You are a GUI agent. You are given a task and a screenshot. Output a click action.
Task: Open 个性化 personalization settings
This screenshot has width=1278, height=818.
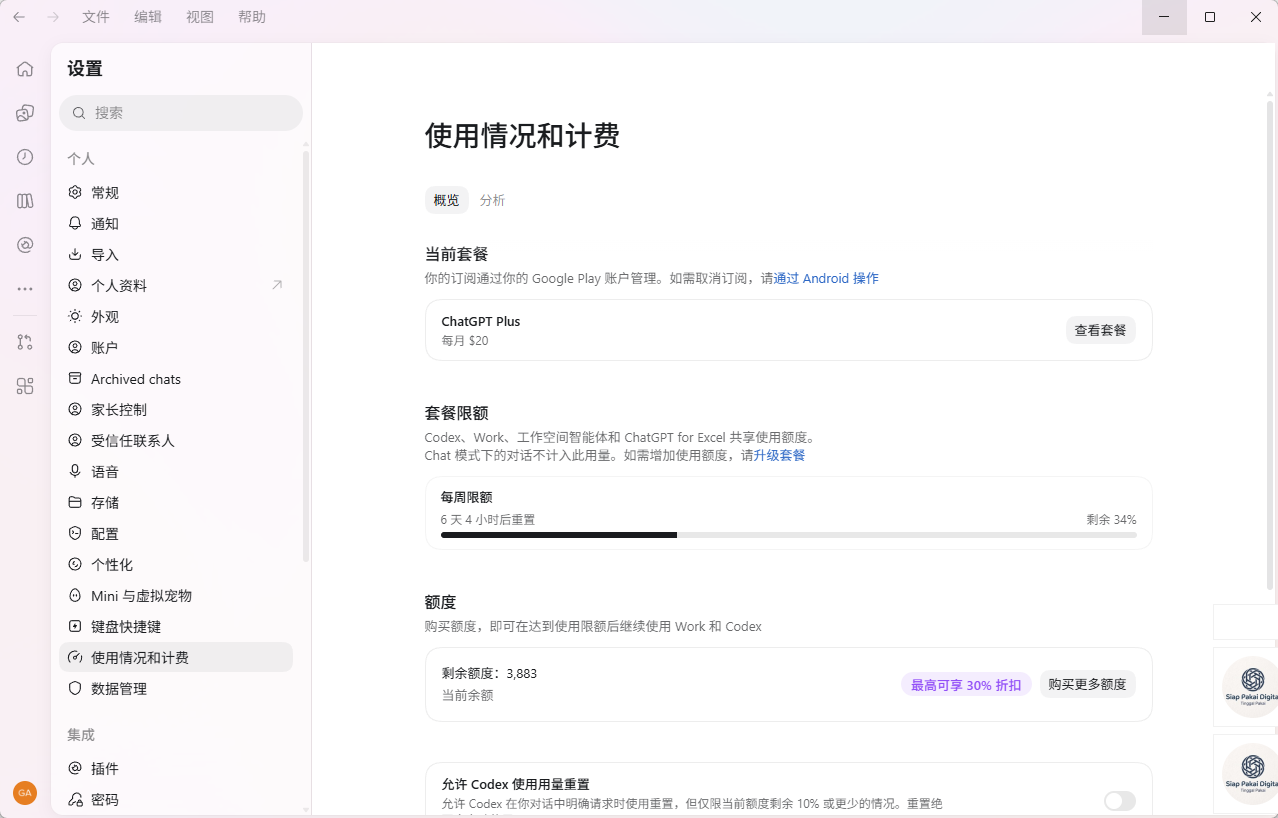(x=176, y=564)
